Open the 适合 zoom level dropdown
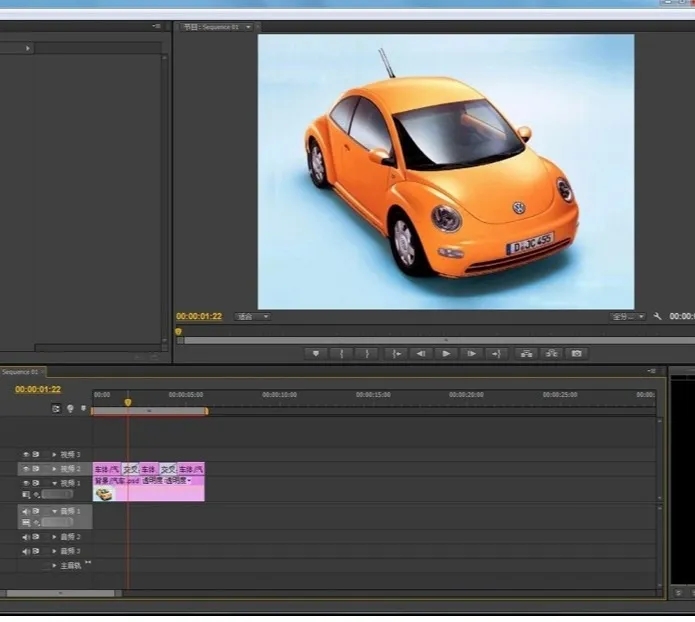Viewport: 695px width, 622px height. 252,316
